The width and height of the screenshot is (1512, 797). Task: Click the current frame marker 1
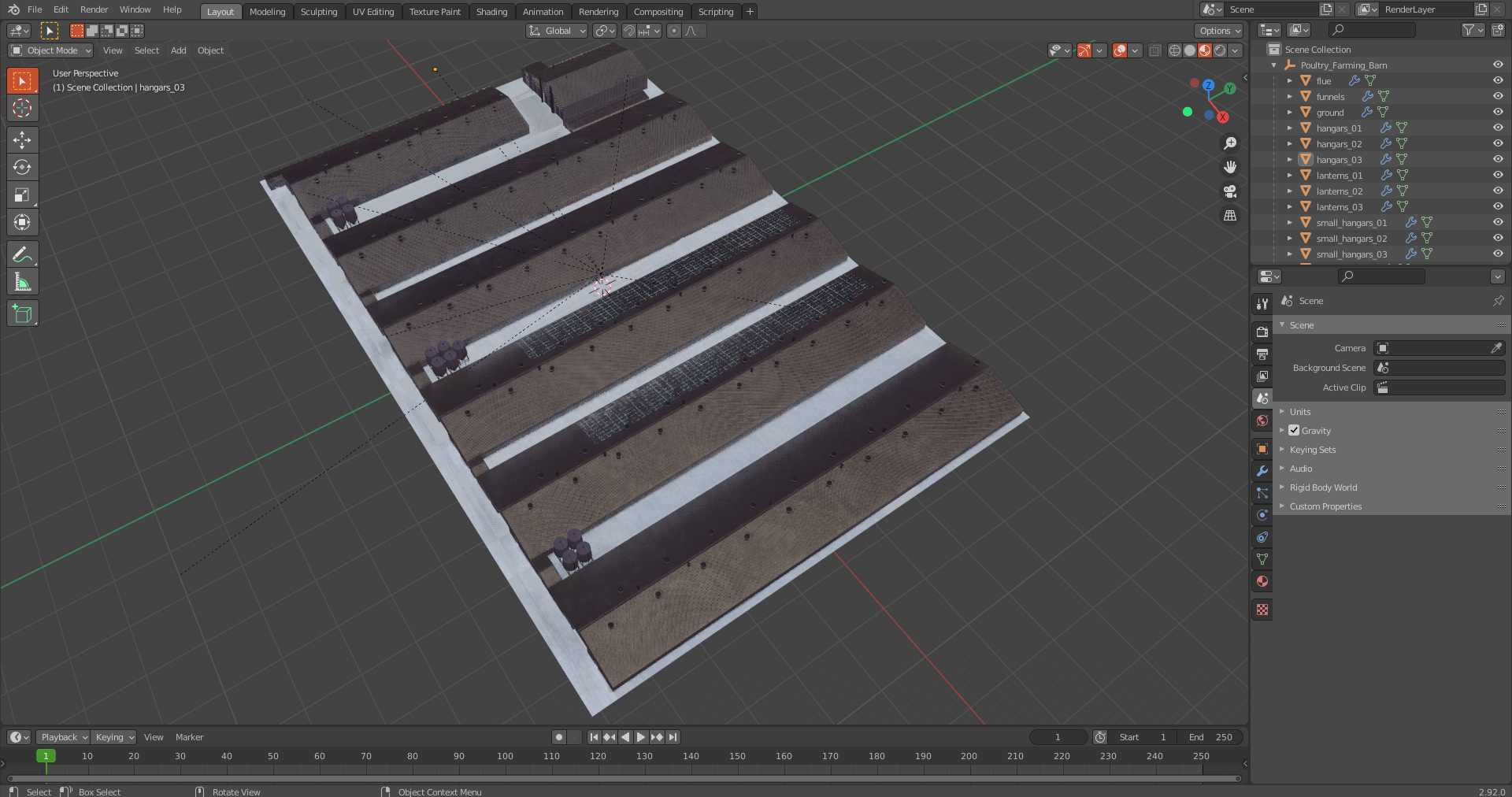(x=46, y=756)
